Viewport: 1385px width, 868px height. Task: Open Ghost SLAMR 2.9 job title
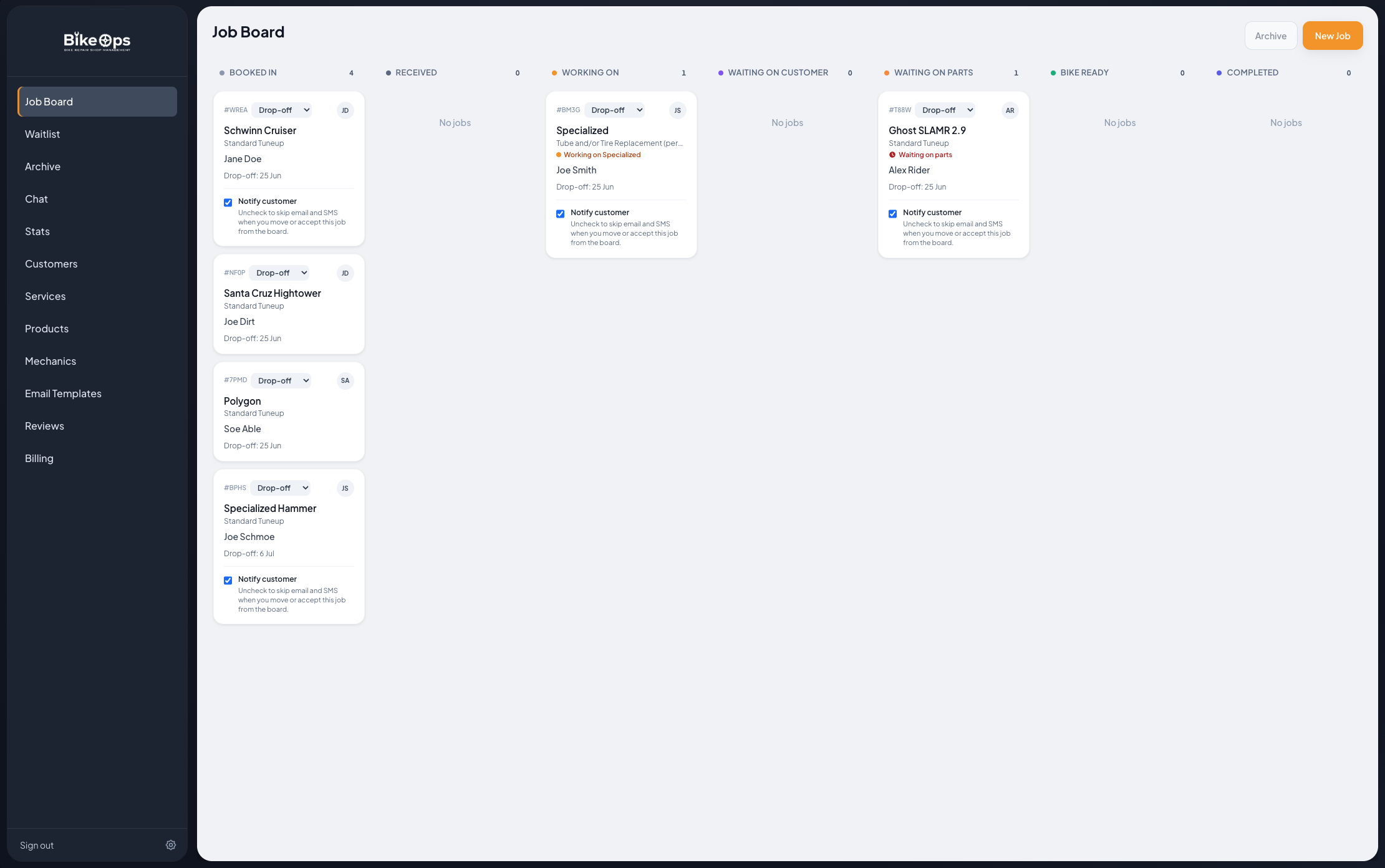(x=927, y=130)
